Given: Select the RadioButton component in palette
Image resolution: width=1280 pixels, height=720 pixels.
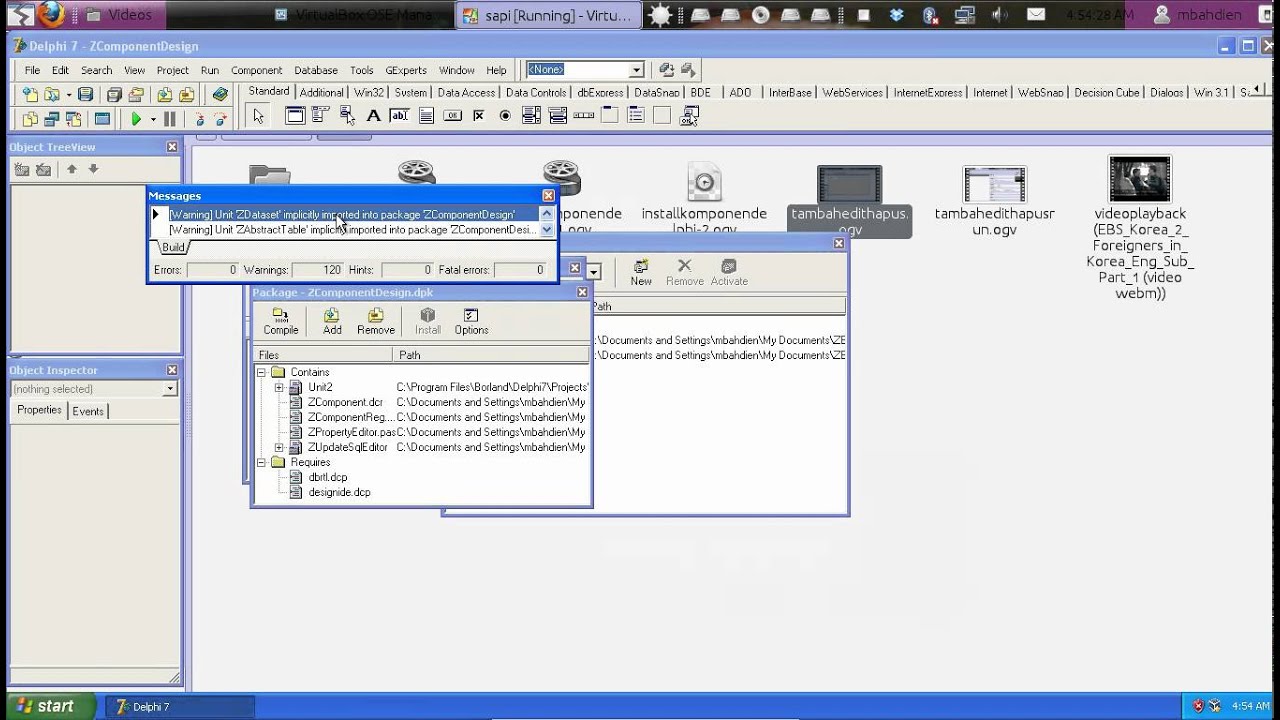Looking at the screenshot, I should [x=504, y=116].
